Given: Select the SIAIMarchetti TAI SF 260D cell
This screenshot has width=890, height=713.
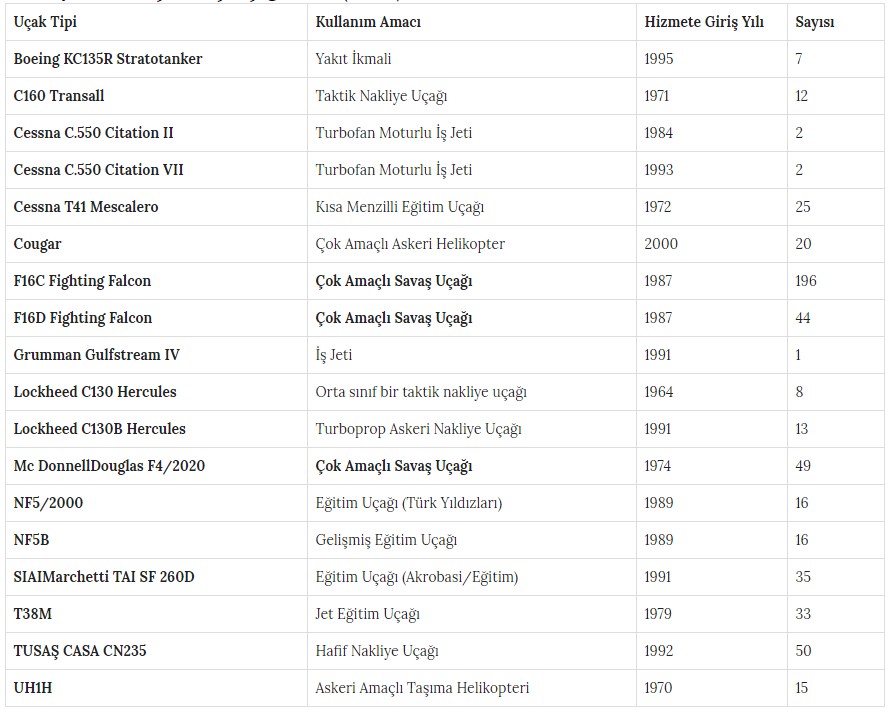Looking at the screenshot, I should [104, 577].
